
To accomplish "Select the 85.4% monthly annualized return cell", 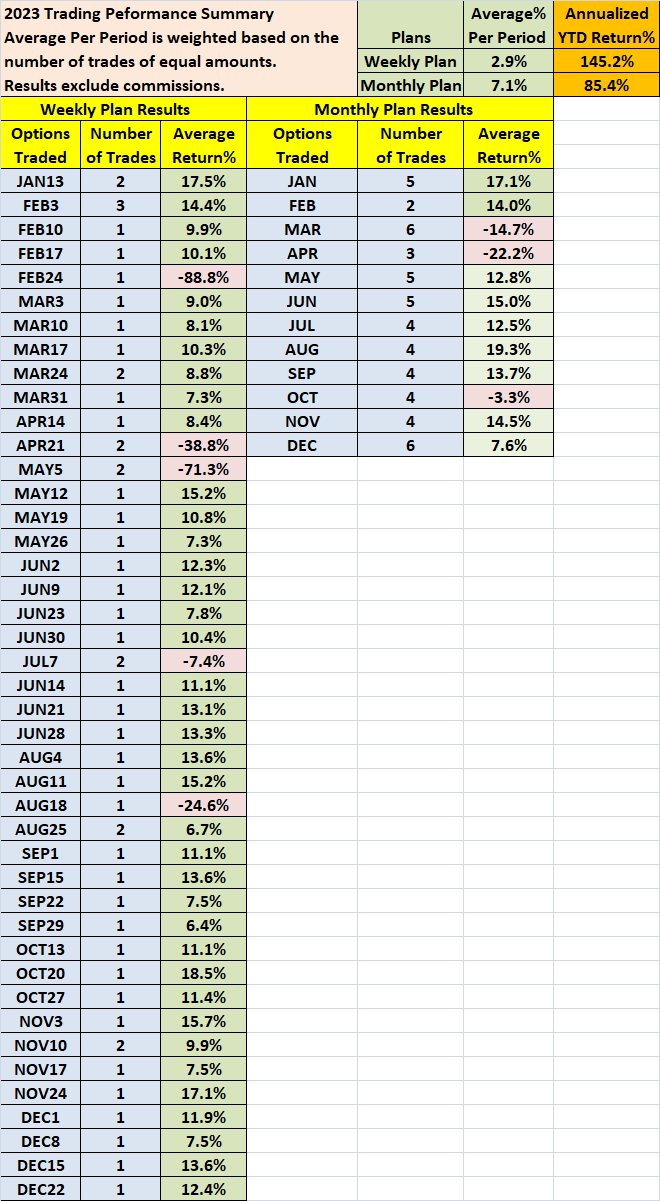I will [607, 86].
